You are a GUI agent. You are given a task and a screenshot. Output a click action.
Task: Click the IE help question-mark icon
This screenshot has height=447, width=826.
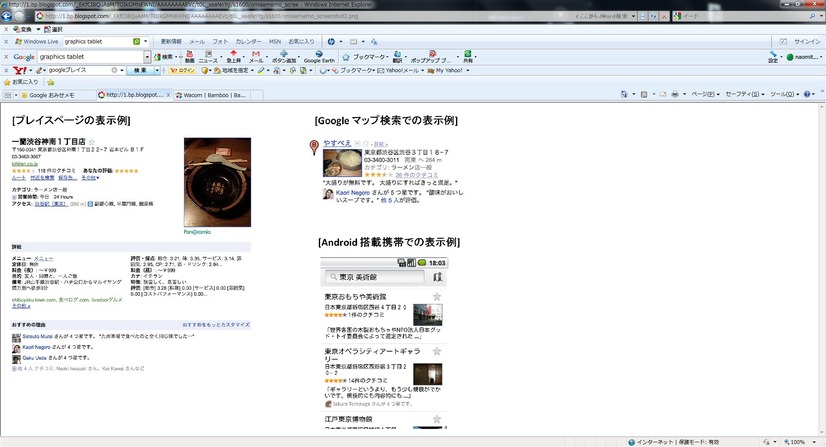tap(807, 94)
